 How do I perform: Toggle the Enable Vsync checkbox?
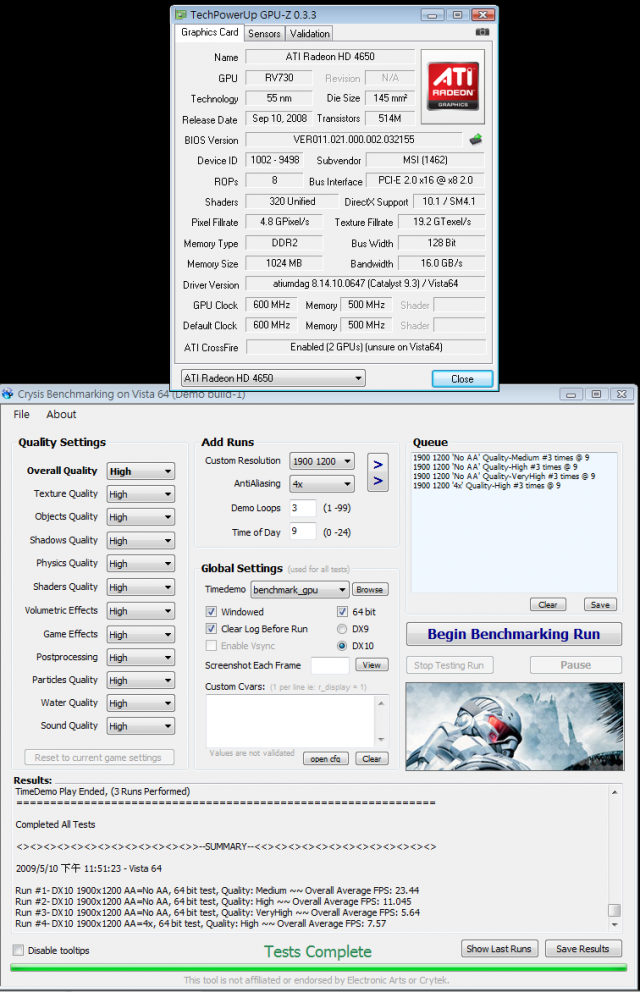pos(211,646)
